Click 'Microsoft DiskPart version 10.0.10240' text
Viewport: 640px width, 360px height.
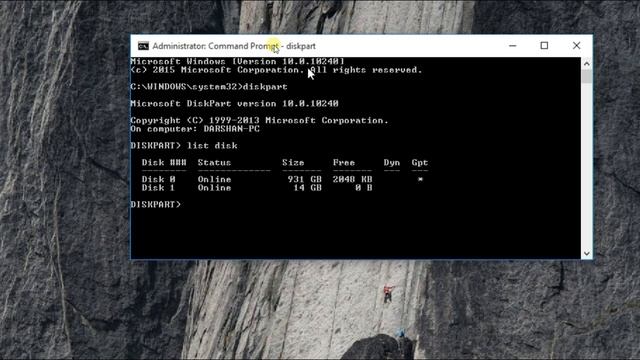tap(234, 103)
